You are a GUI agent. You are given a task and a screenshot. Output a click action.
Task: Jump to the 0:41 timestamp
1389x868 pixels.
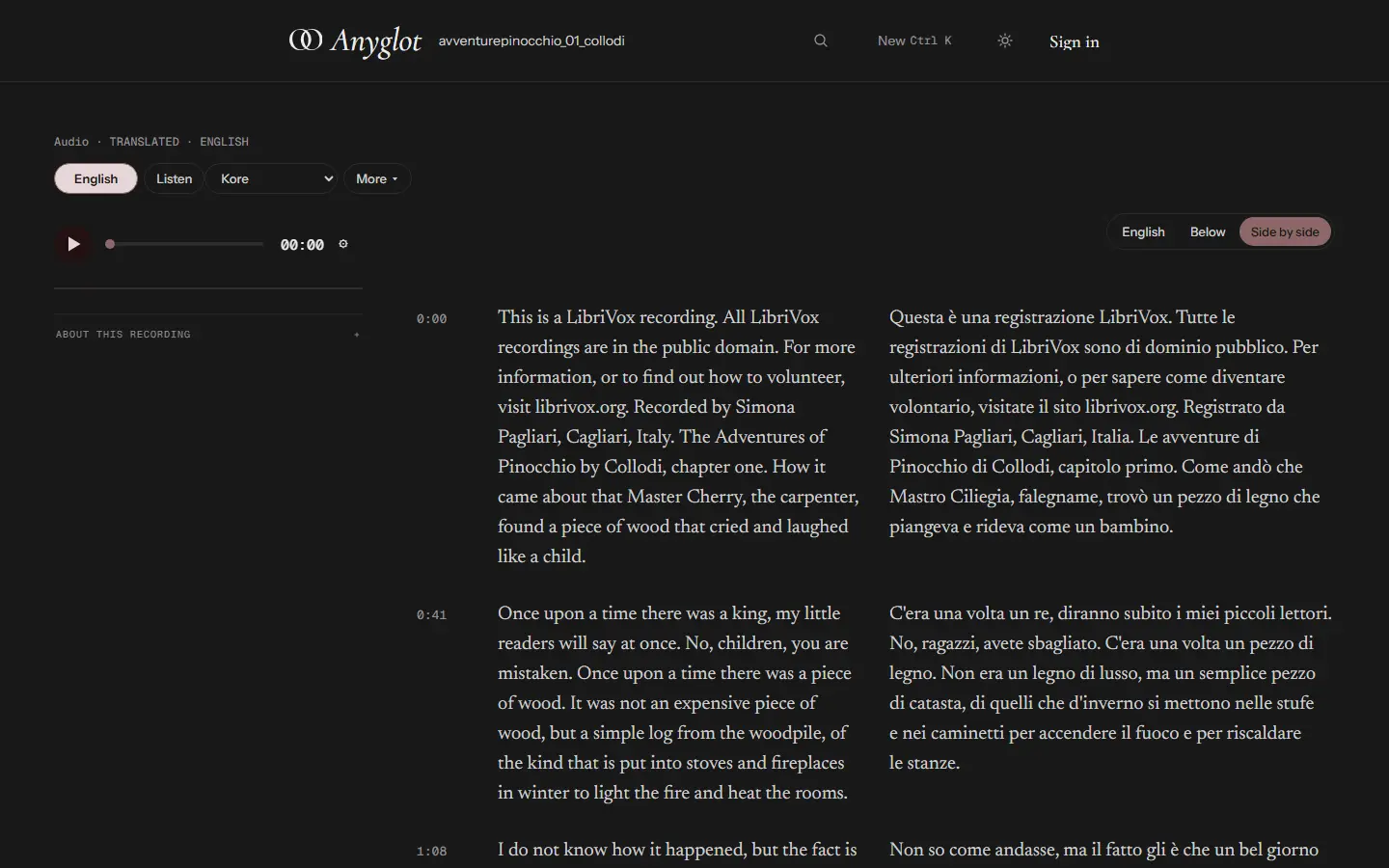click(431, 614)
